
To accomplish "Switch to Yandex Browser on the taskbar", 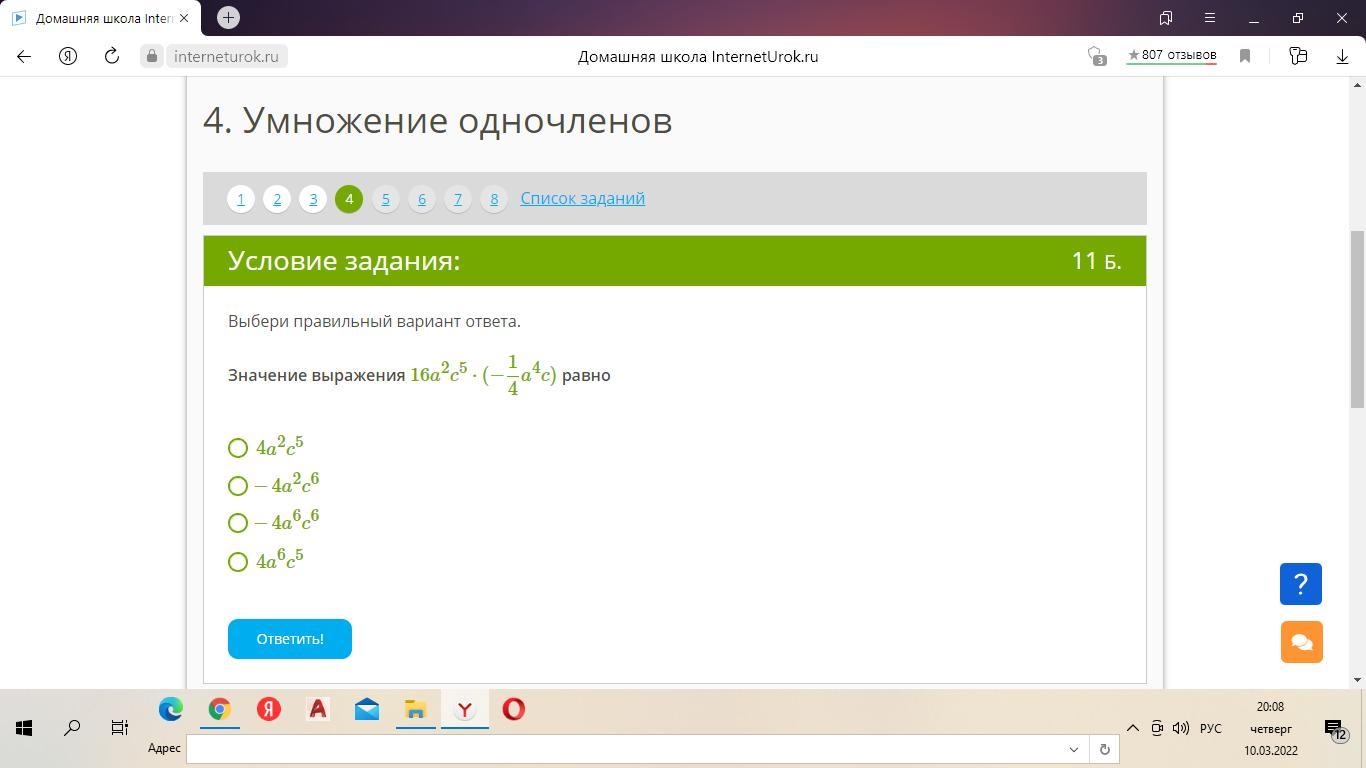I will 465,709.
